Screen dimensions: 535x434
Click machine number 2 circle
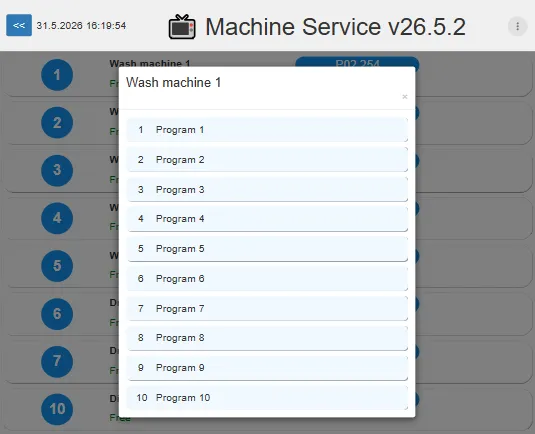[x=57, y=122]
